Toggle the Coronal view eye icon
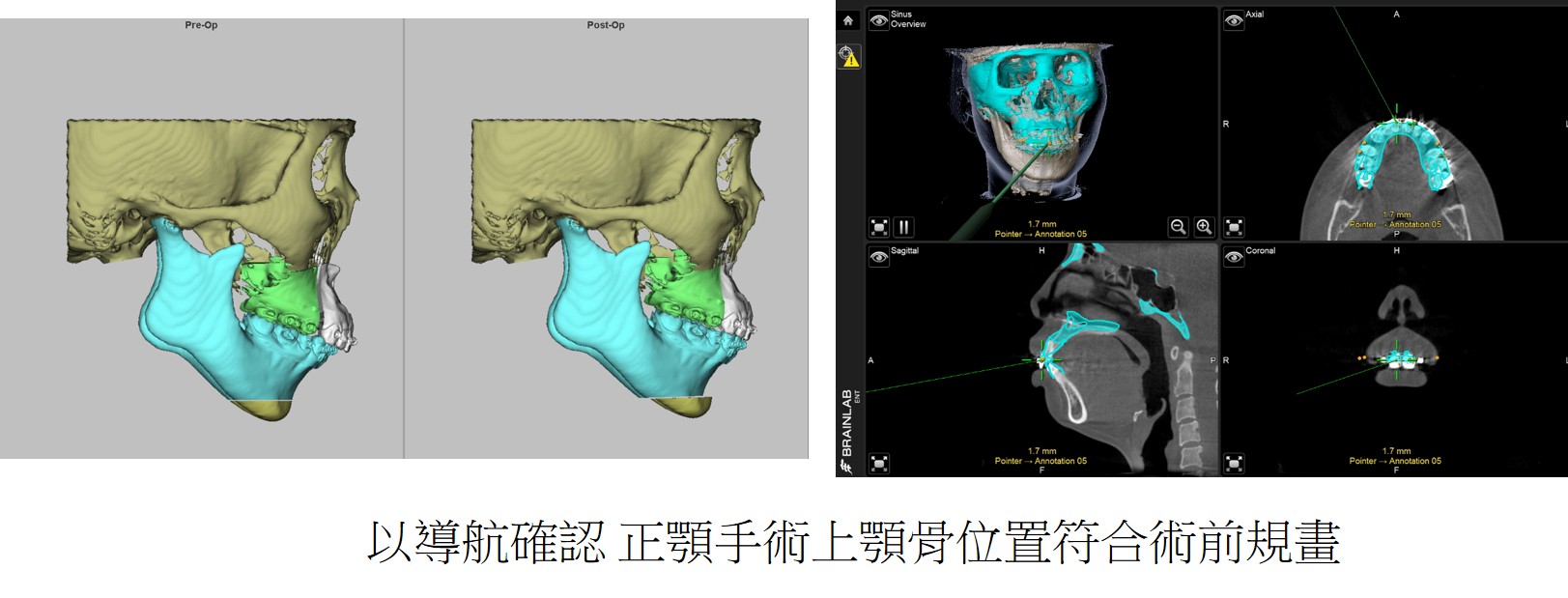 (1234, 257)
